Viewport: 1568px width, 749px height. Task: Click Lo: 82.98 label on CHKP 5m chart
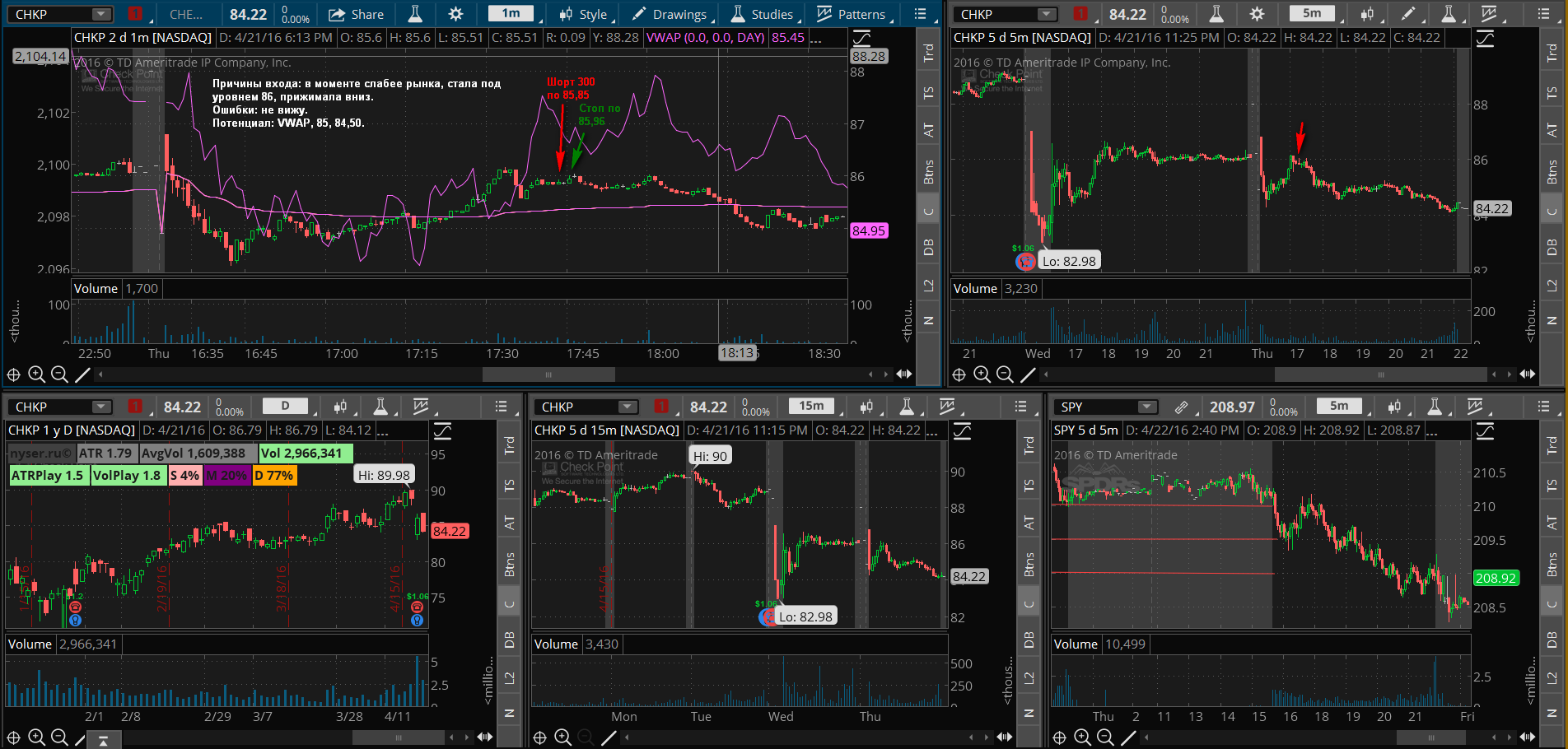1069,261
